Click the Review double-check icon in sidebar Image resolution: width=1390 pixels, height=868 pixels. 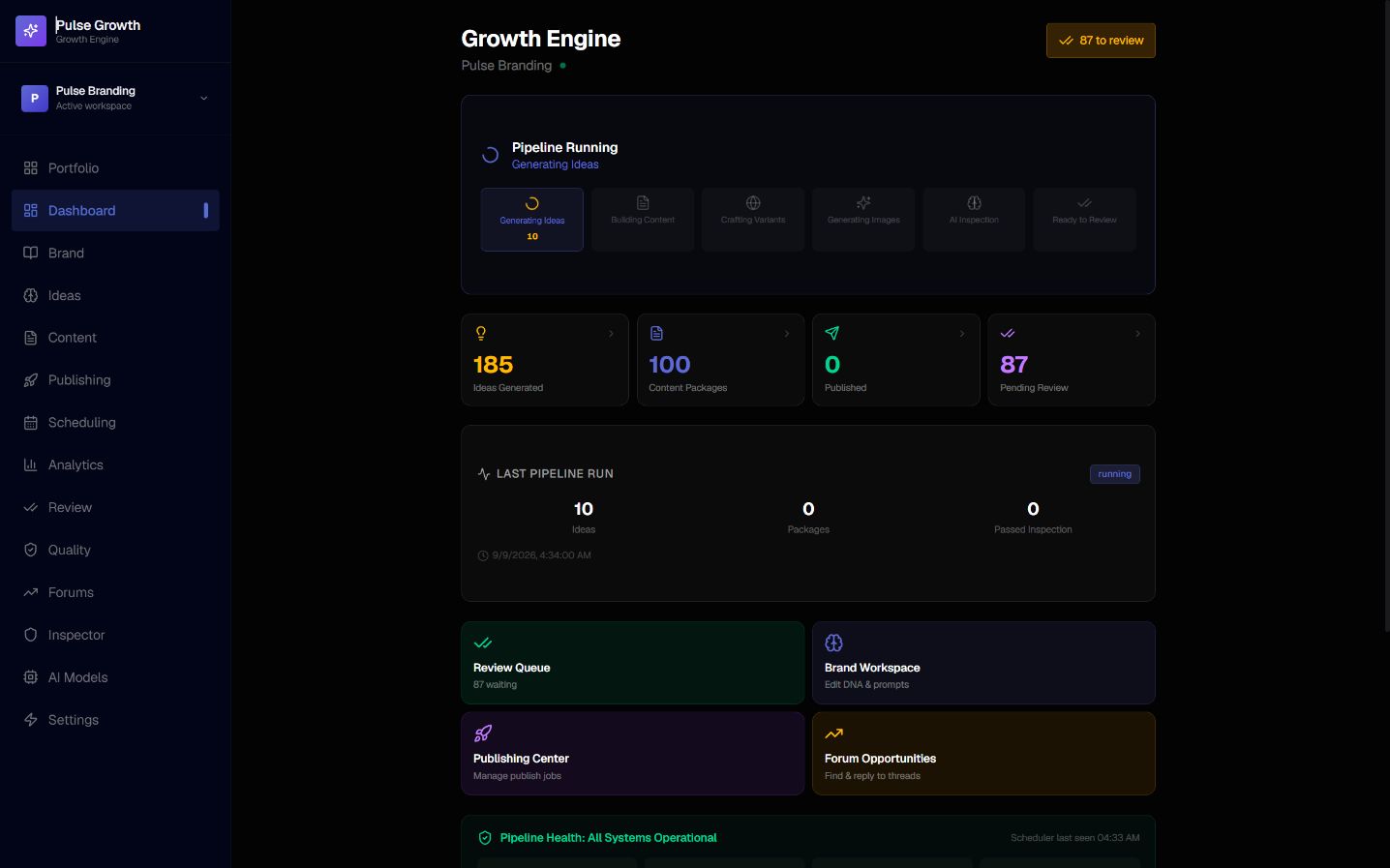[x=31, y=508]
